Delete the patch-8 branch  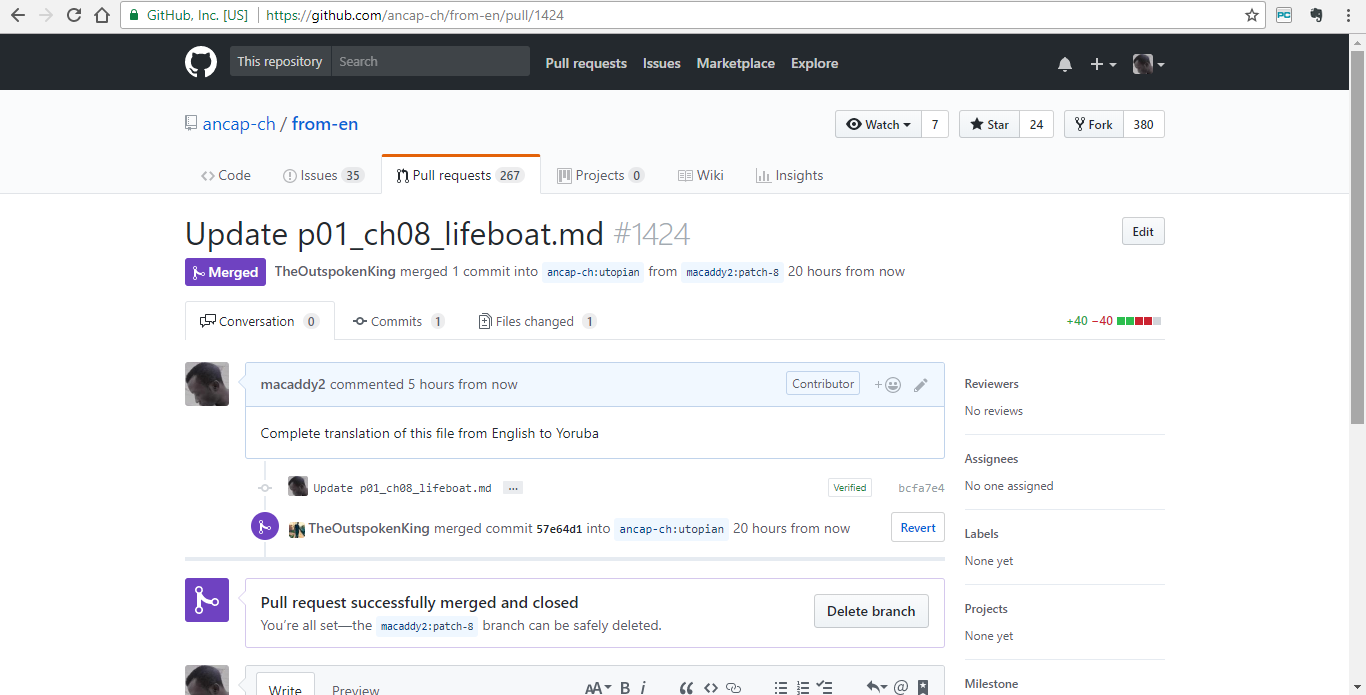pos(871,611)
